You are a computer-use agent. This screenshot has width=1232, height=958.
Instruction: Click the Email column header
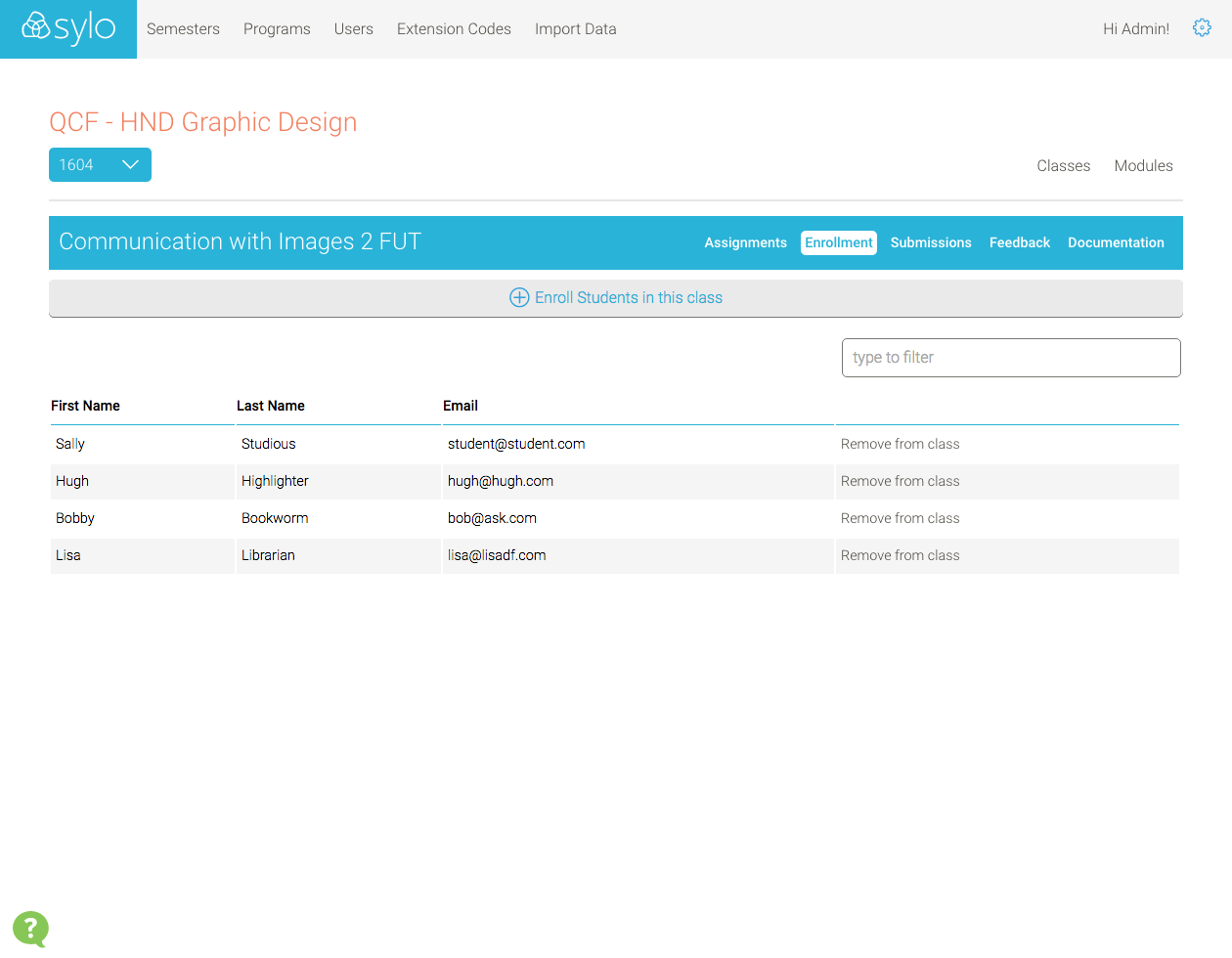tap(460, 406)
